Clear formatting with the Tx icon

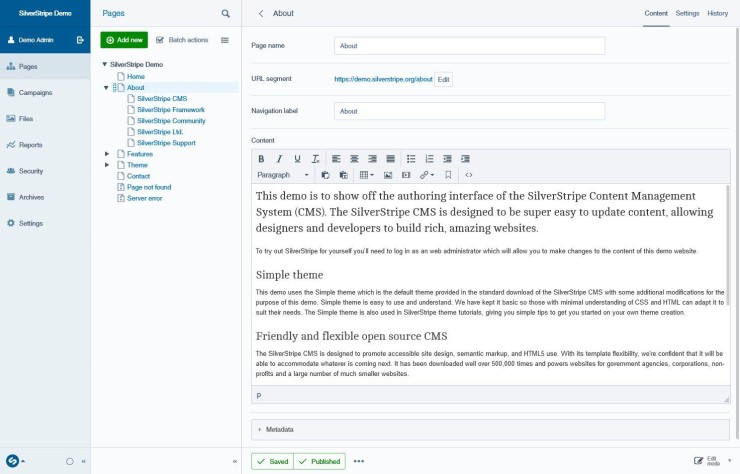(315, 159)
